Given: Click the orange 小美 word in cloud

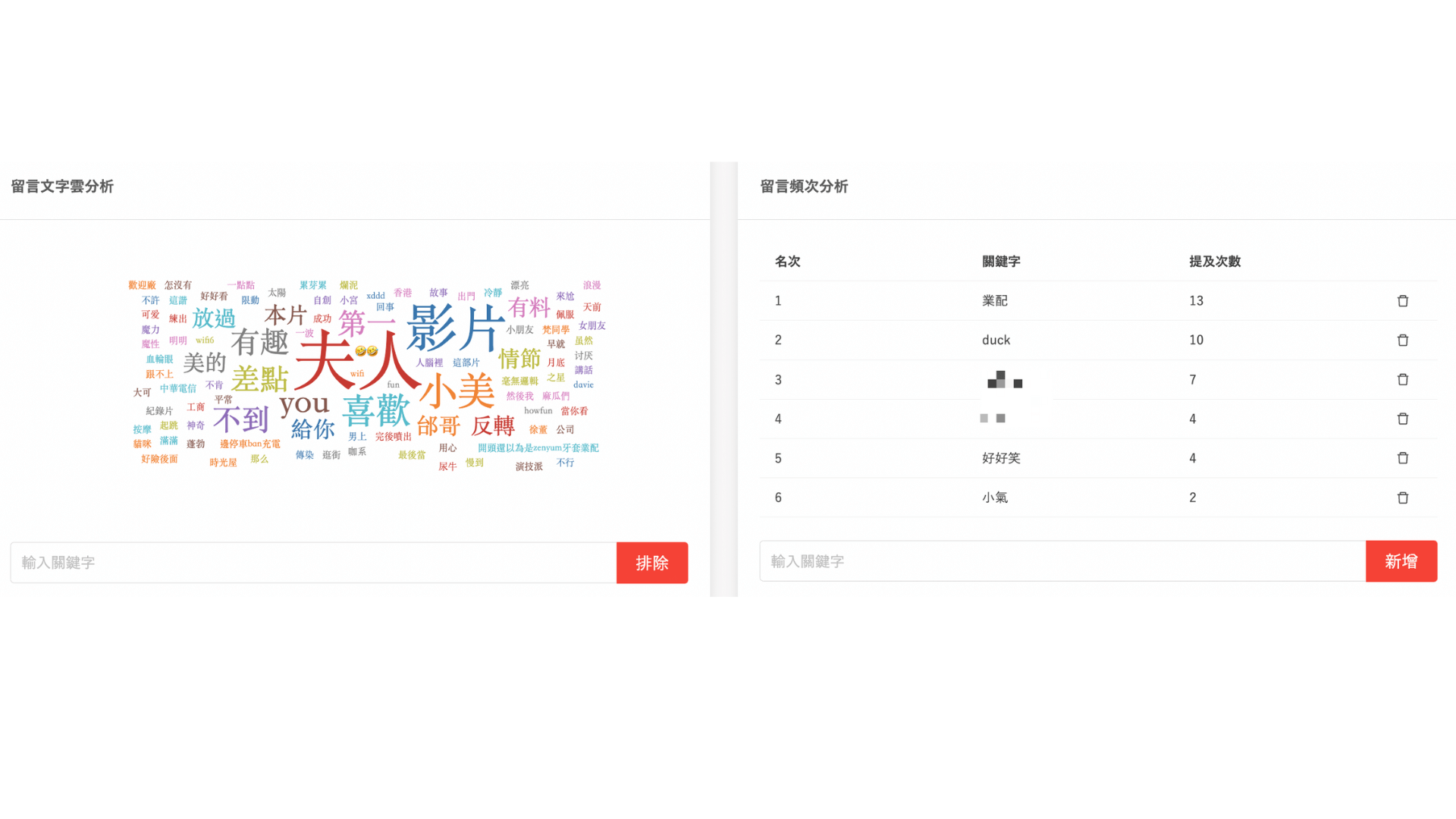Looking at the screenshot, I should point(457,391).
